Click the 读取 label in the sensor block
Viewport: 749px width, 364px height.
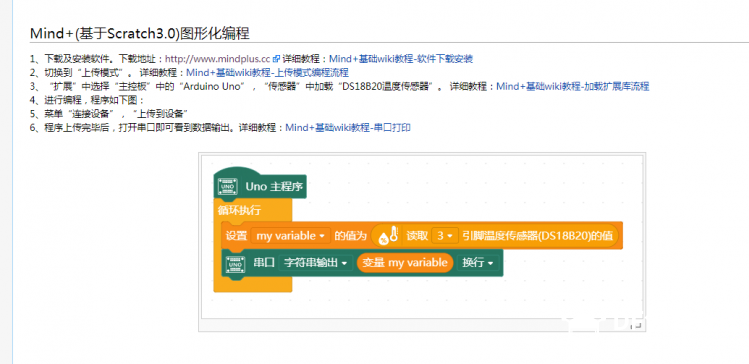click(x=417, y=236)
